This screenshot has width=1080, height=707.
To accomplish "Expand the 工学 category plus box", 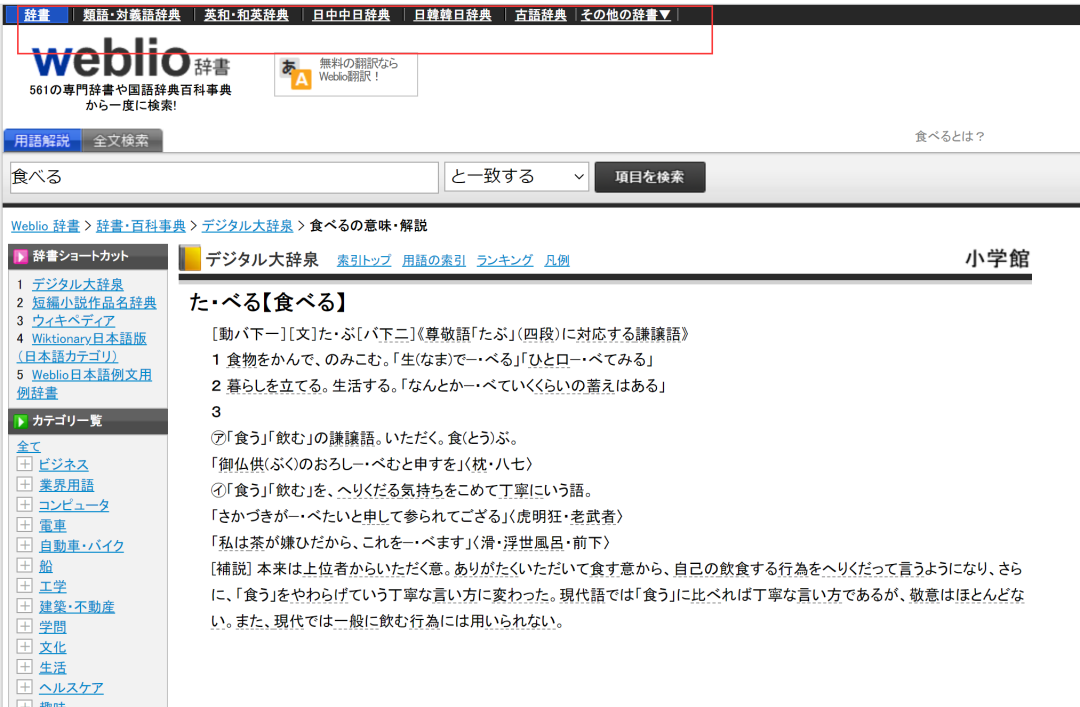I will (25, 585).
